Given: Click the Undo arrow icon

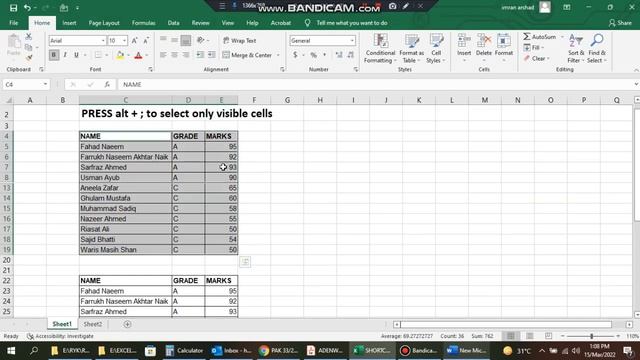Looking at the screenshot, I should (x=27, y=8).
